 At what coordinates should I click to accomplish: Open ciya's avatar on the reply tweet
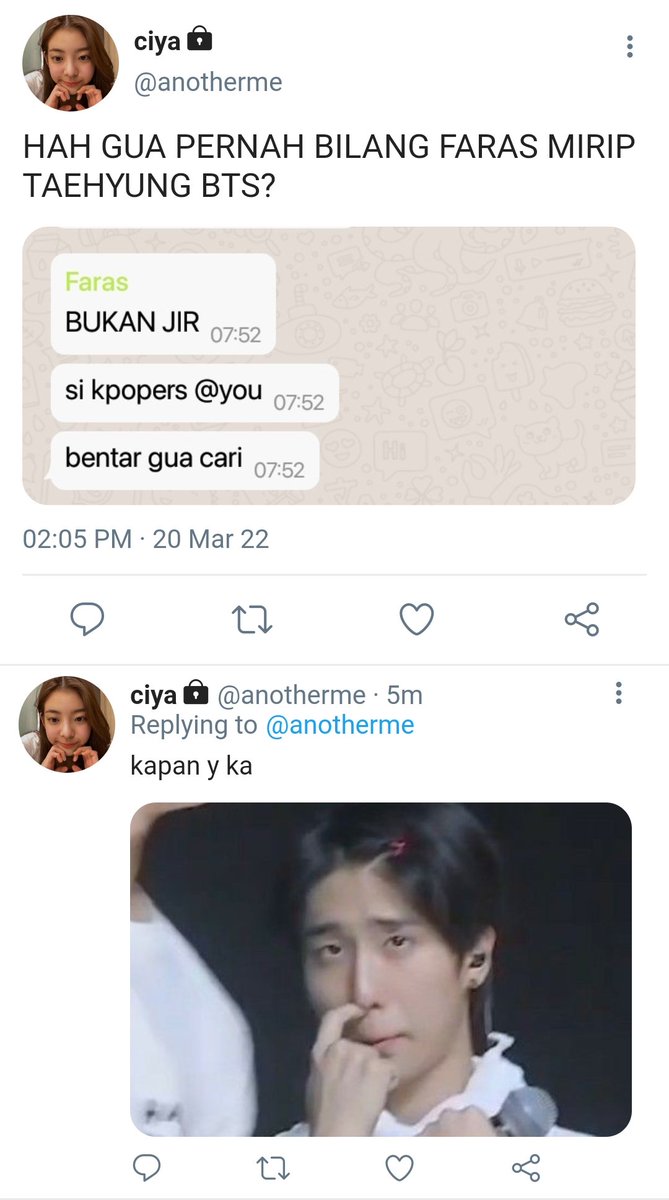(x=67, y=724)
